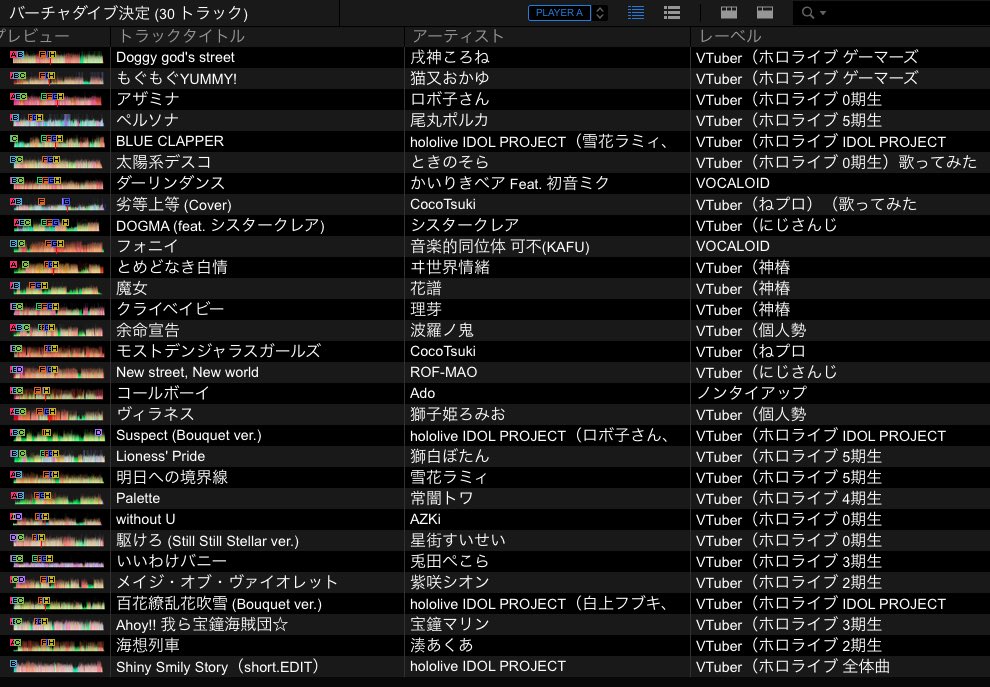Select the track 'Suspect (Bouquet ver.)'

click(x=189, y=436)
